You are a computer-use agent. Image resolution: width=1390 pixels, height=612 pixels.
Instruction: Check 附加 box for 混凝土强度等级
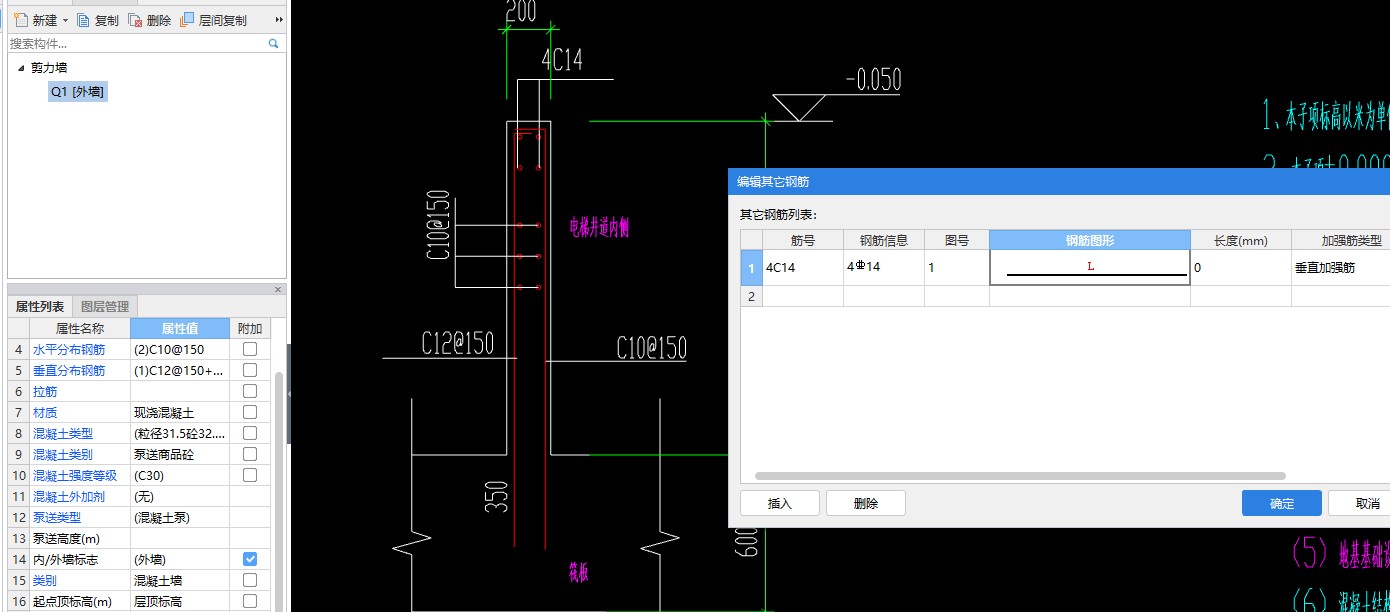[x=250, y=475]
